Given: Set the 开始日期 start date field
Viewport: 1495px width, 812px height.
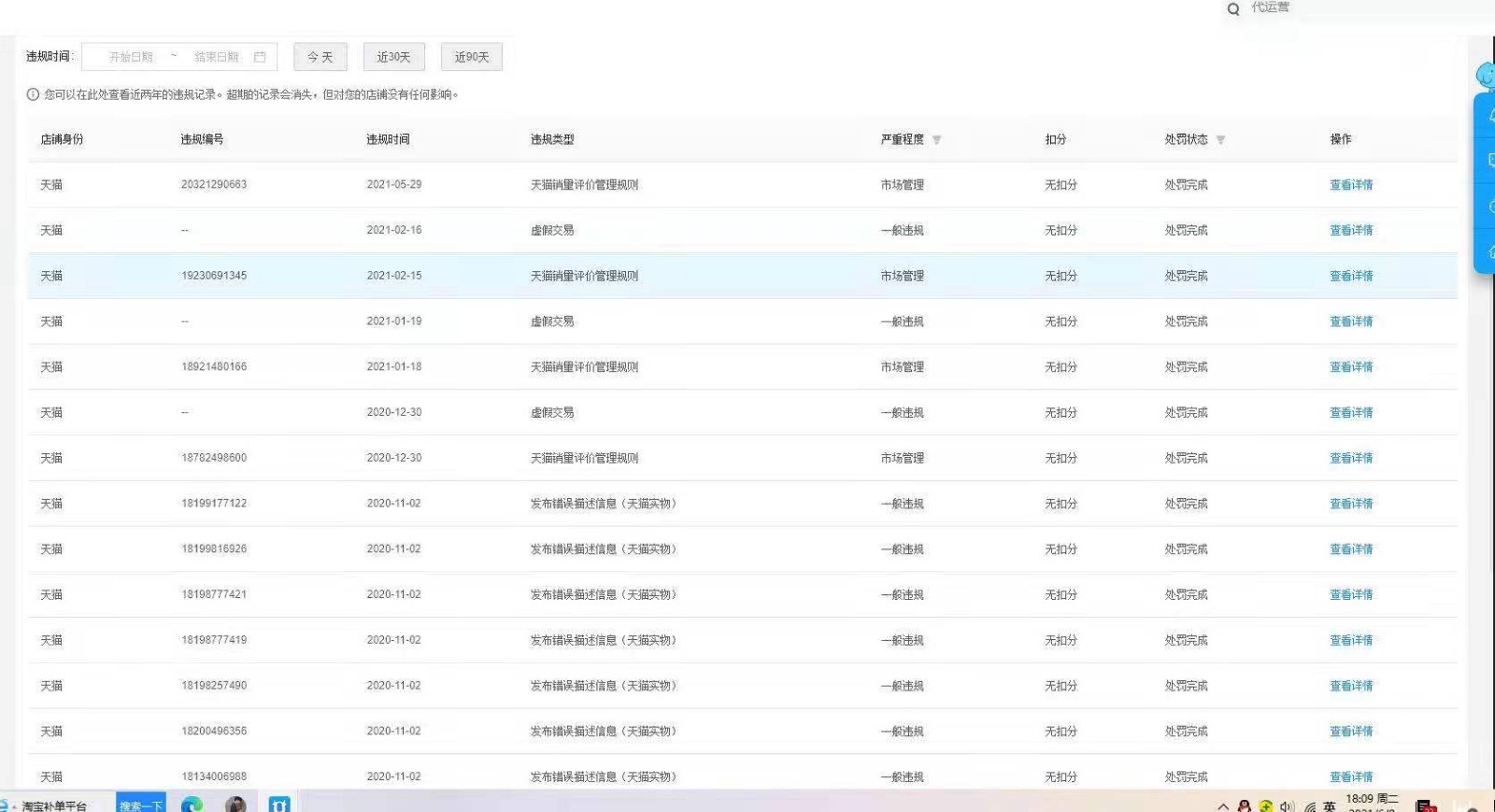Looking at the screenshot, I should pyautogui.click(x=131, y=57).
